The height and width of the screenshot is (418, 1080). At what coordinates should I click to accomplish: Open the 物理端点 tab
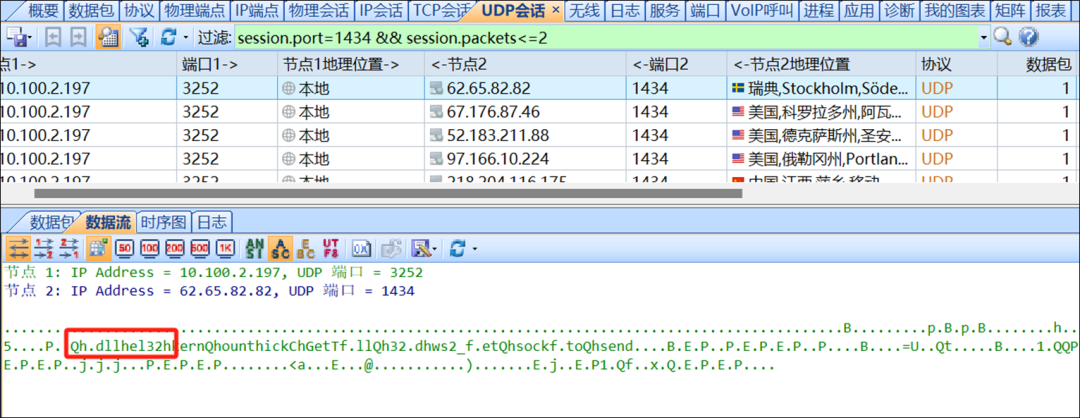point(194,10)
